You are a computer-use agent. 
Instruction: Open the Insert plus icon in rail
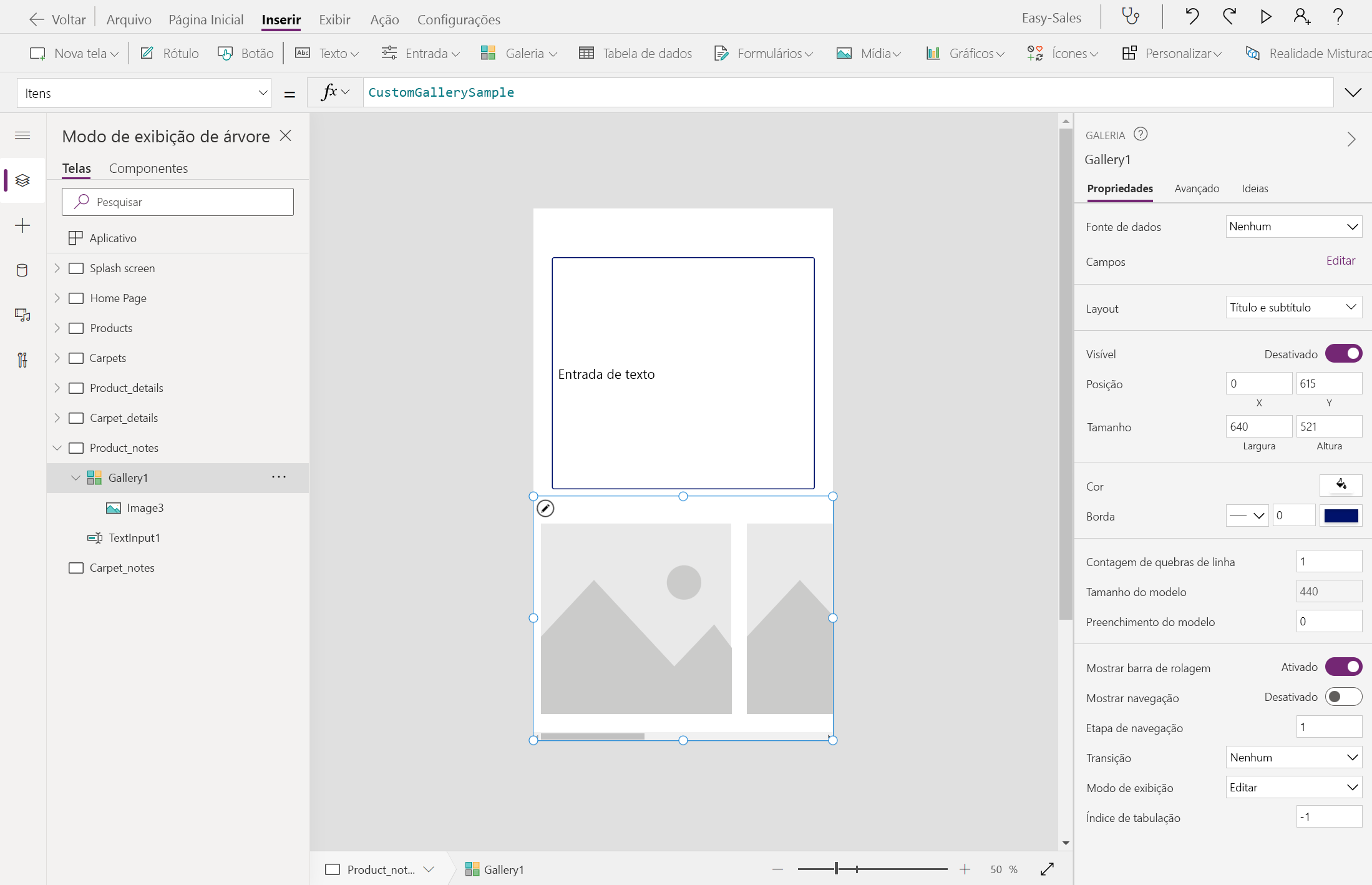pos(22,225)
